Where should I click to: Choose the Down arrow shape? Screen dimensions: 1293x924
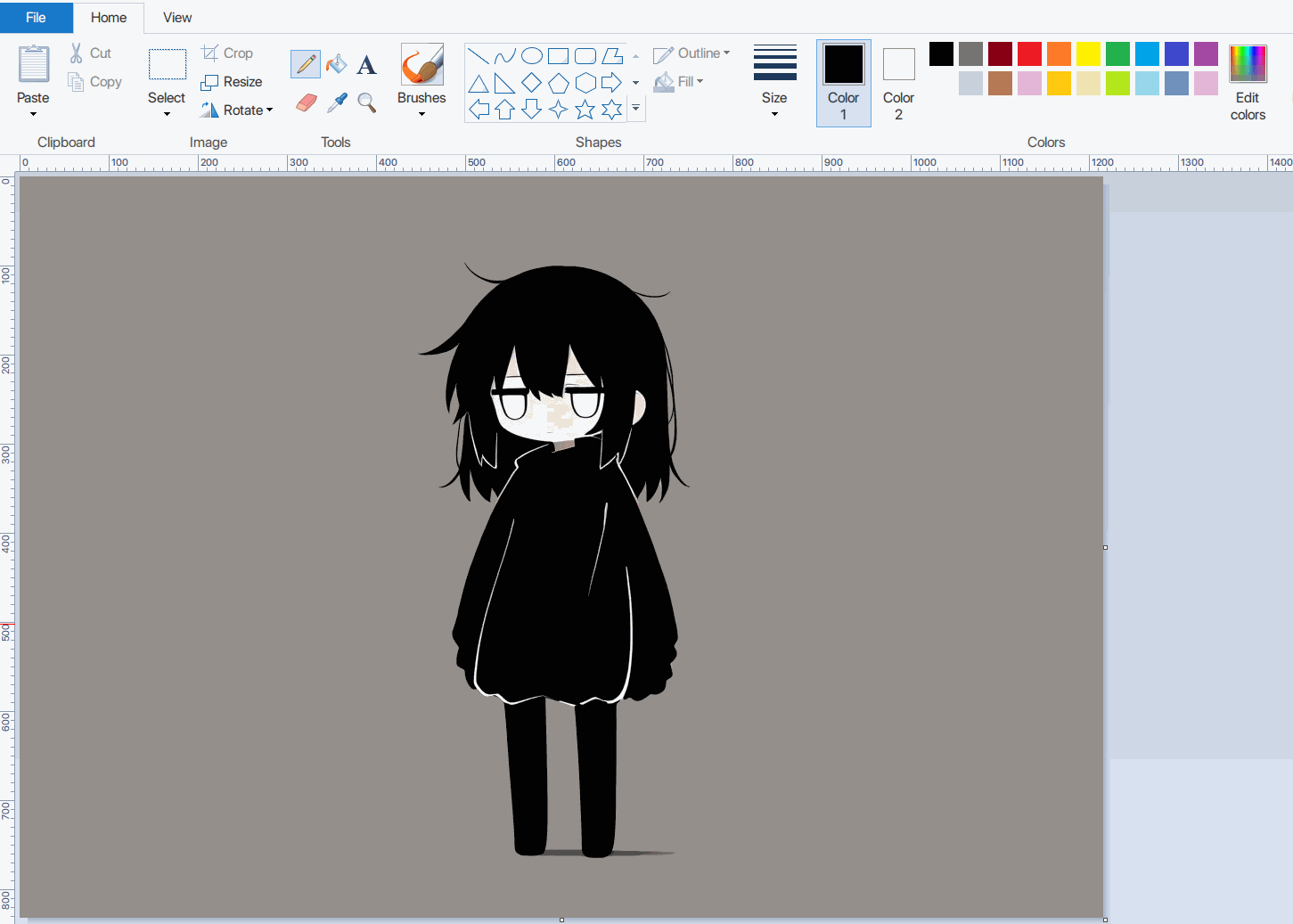click(532, 109)
